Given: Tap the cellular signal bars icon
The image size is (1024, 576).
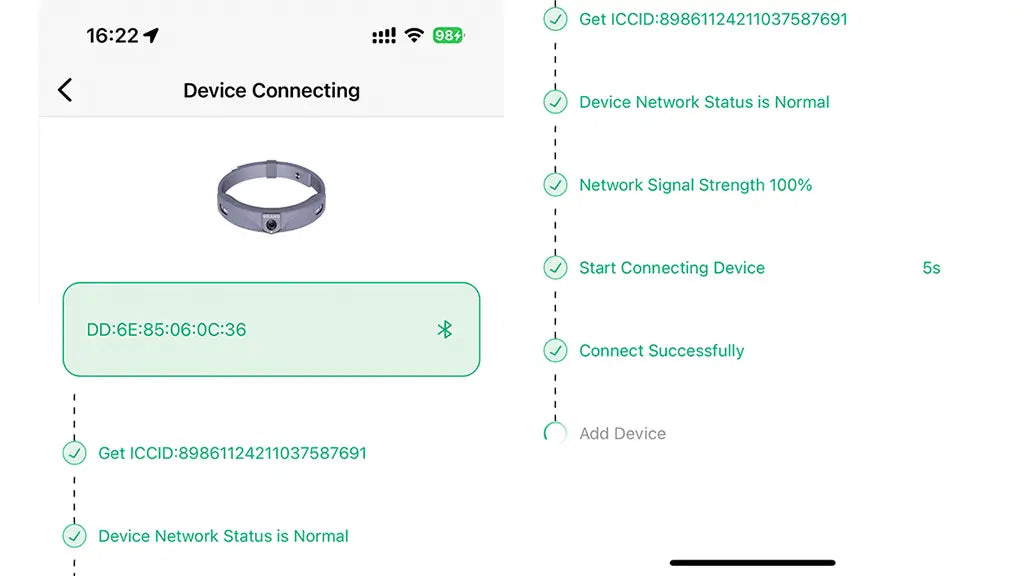Looking at the screenshot, I should coord(384,37).
